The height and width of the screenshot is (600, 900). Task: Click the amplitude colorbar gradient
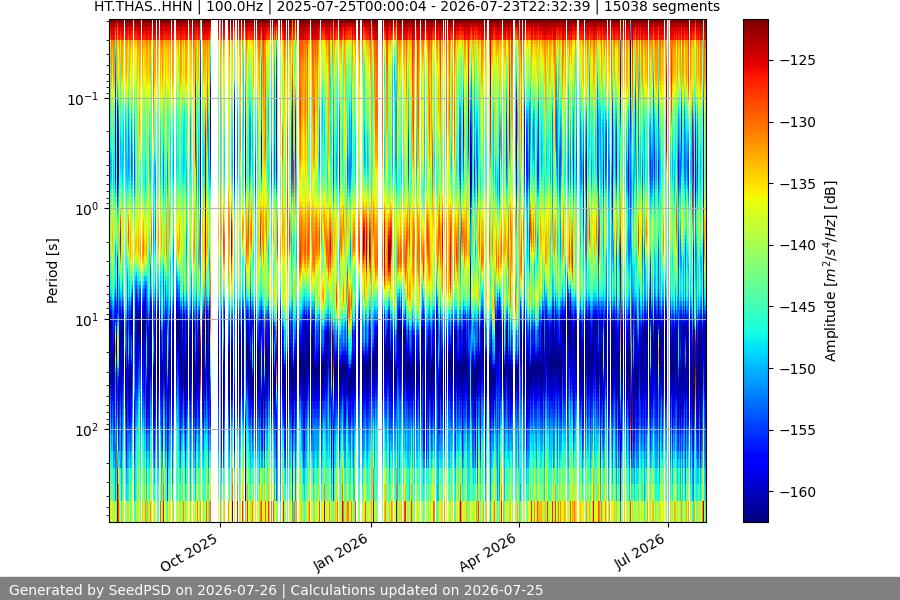[x=755, y=271]
